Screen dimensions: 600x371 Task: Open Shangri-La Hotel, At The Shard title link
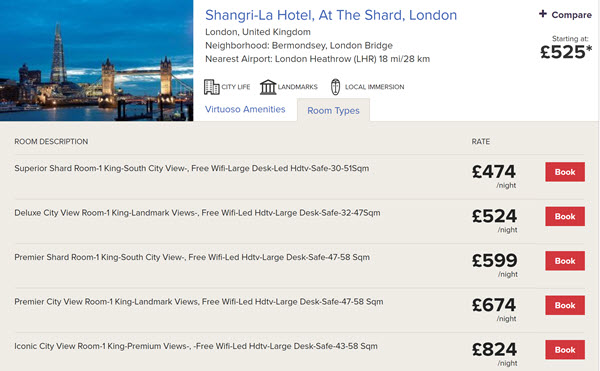click(331, 15)
